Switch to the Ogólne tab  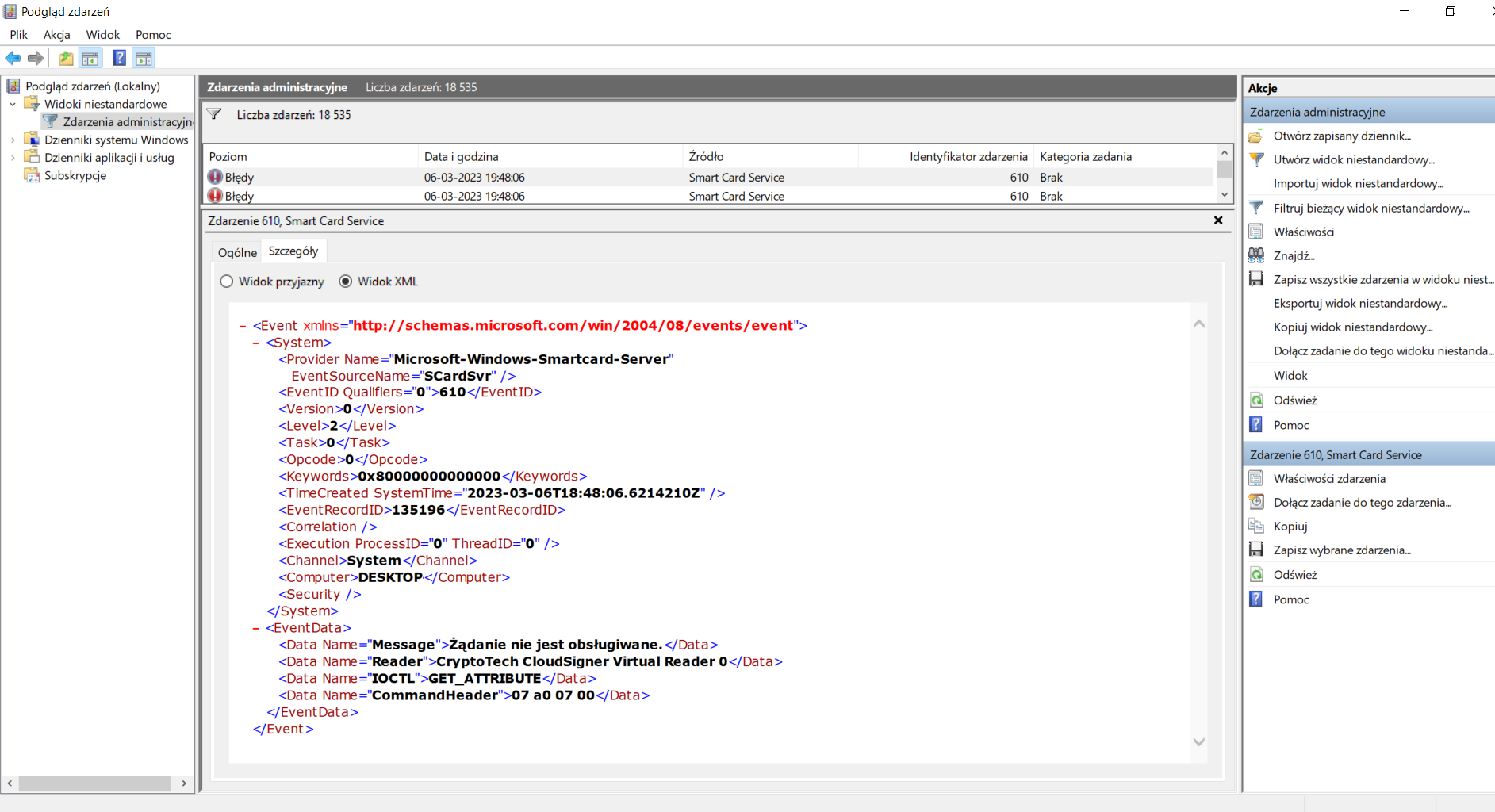pos(237,252)
